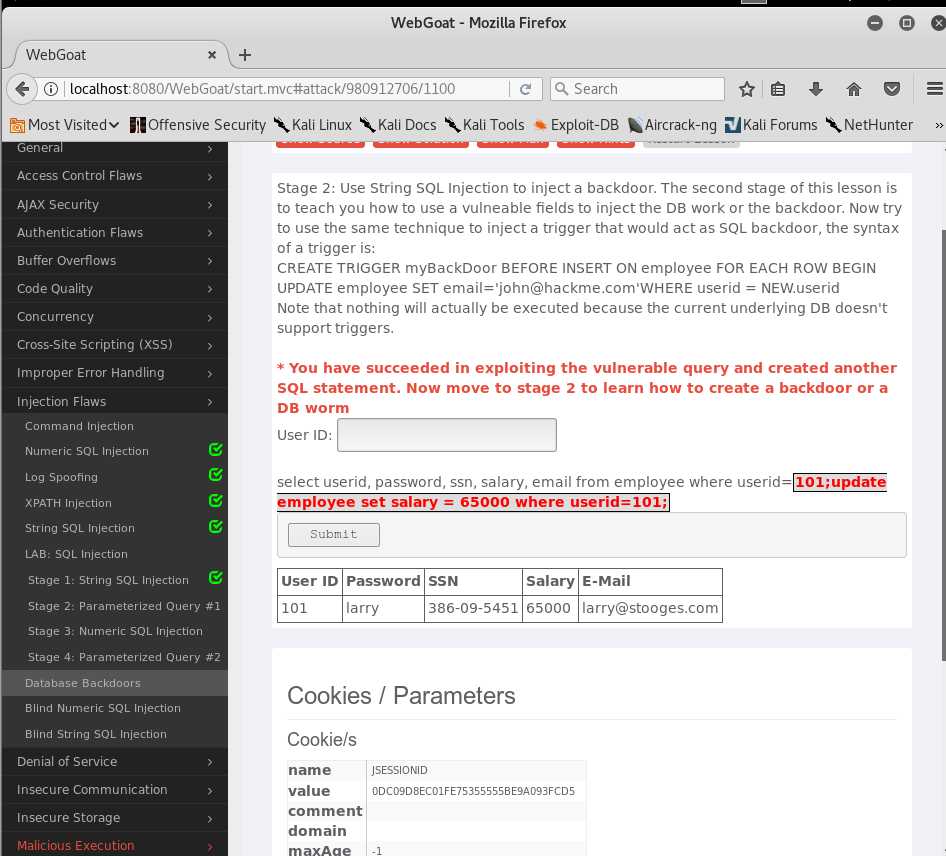This screenshot has width=946, height=856.
Task: Open Numeric SQL Injection lesson
Action: 86,451
